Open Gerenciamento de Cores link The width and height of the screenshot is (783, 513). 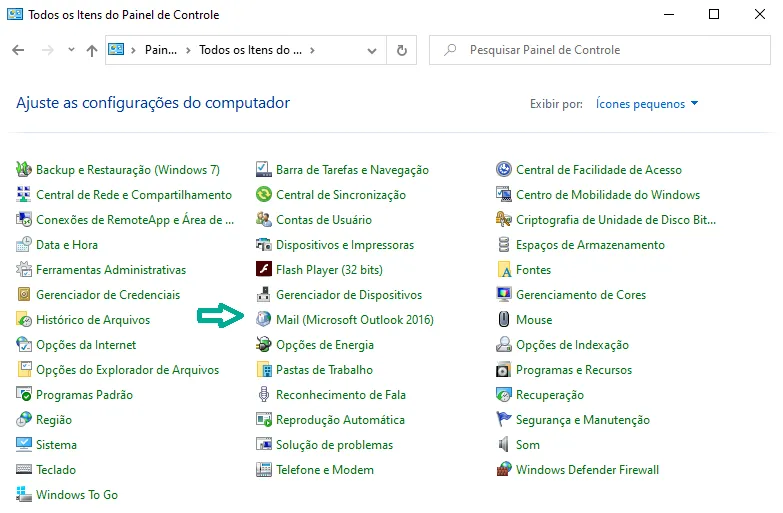click(x=581, y=295)
